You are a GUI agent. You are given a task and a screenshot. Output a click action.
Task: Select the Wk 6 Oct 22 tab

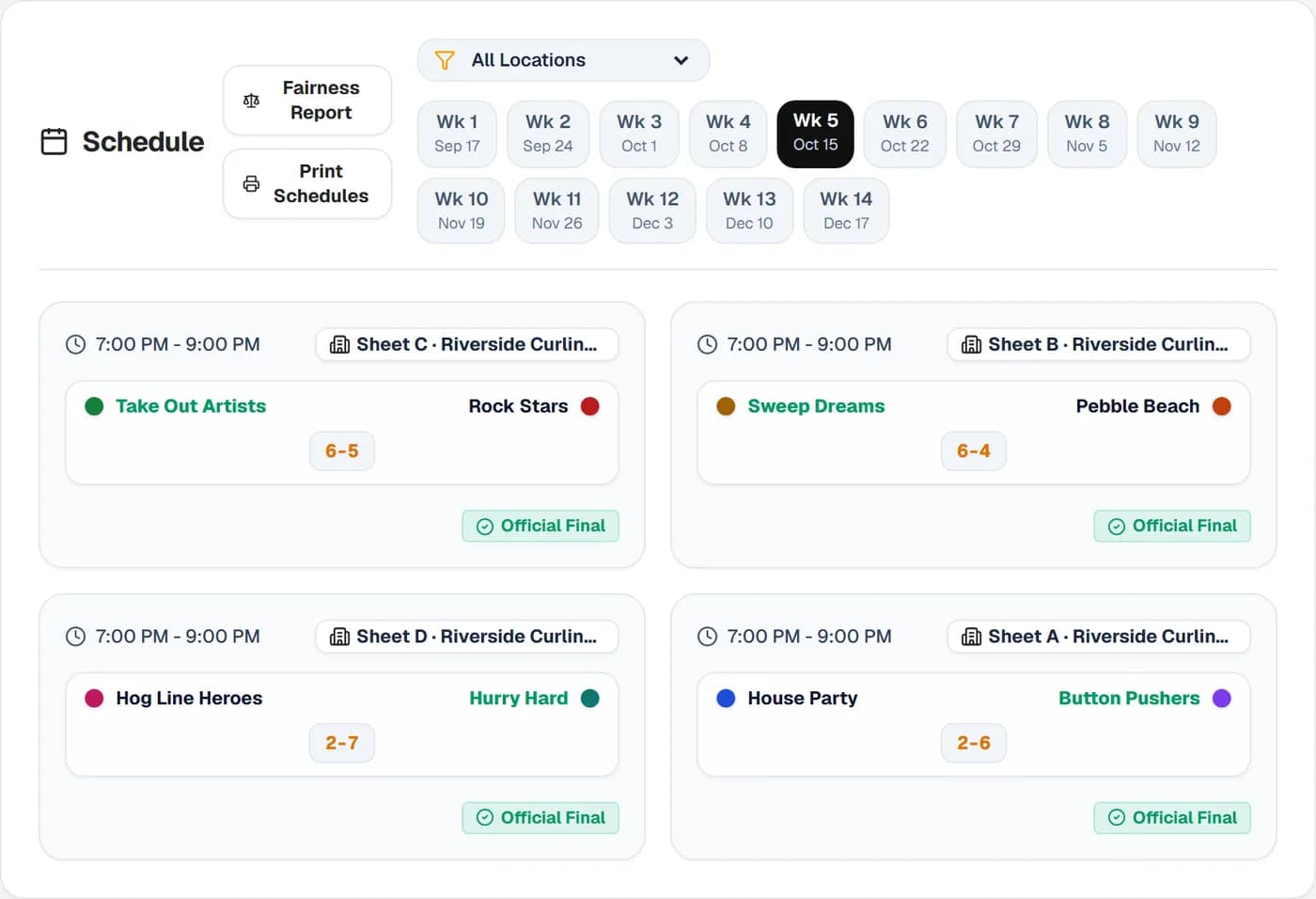pos(904,134)
